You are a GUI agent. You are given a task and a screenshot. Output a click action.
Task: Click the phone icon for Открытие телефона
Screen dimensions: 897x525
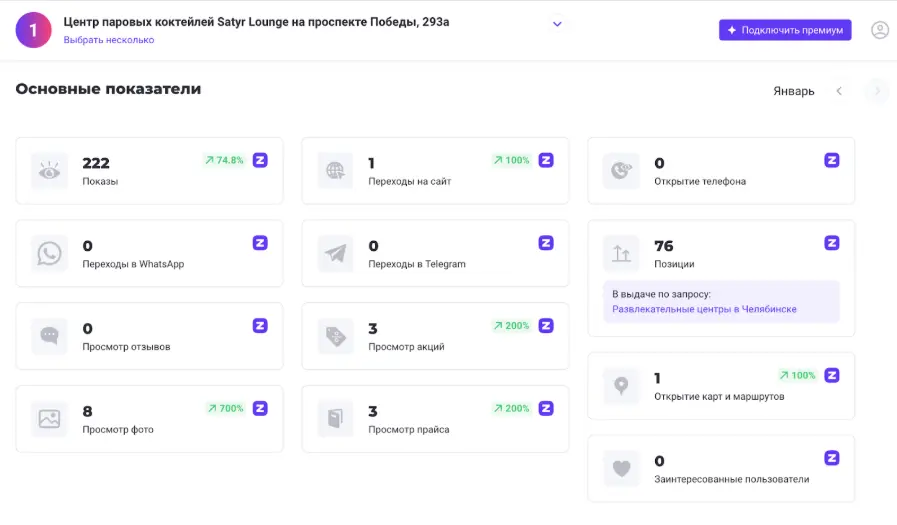621,171
